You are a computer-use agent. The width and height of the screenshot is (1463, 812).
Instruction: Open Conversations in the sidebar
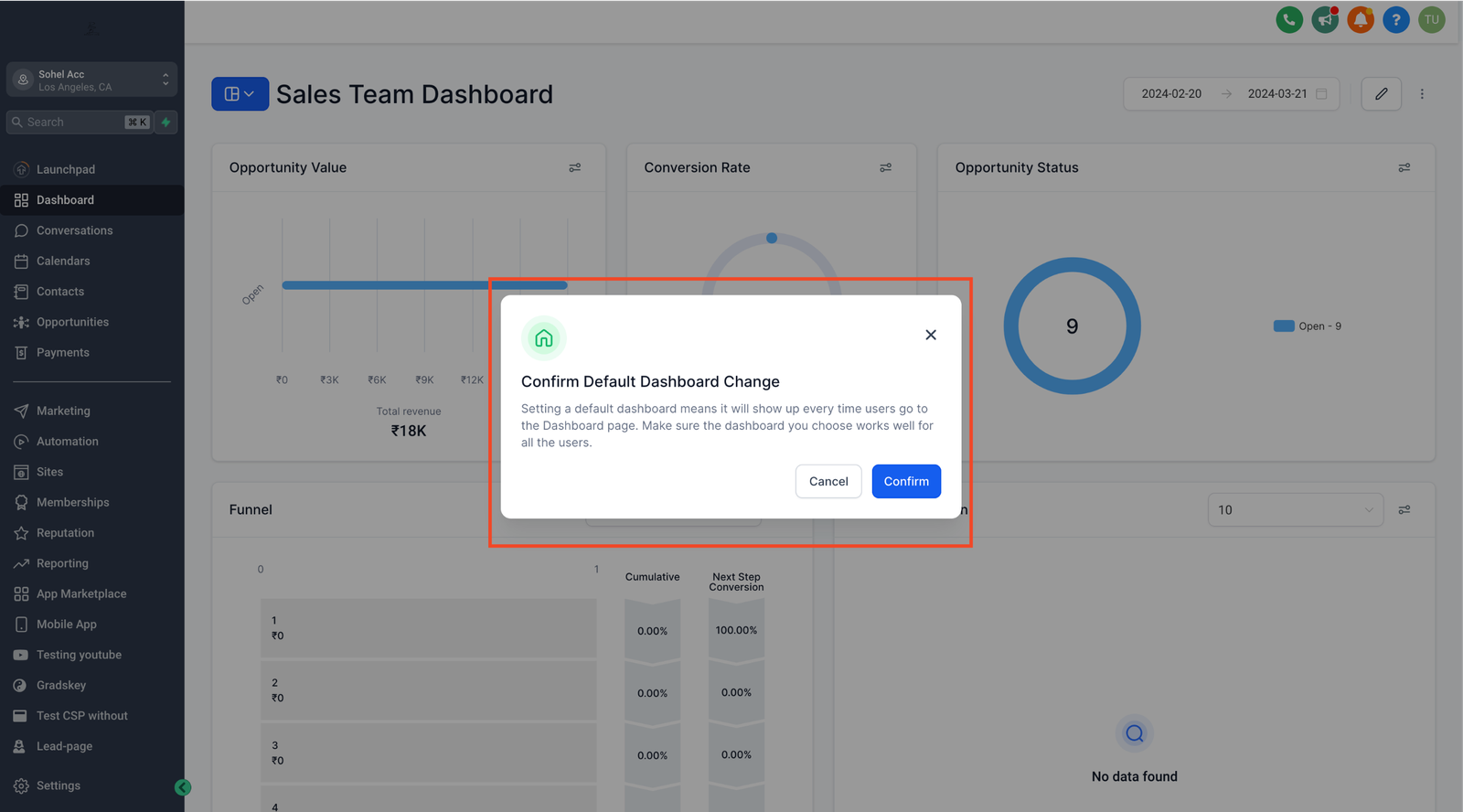click(x=74, y=230)
